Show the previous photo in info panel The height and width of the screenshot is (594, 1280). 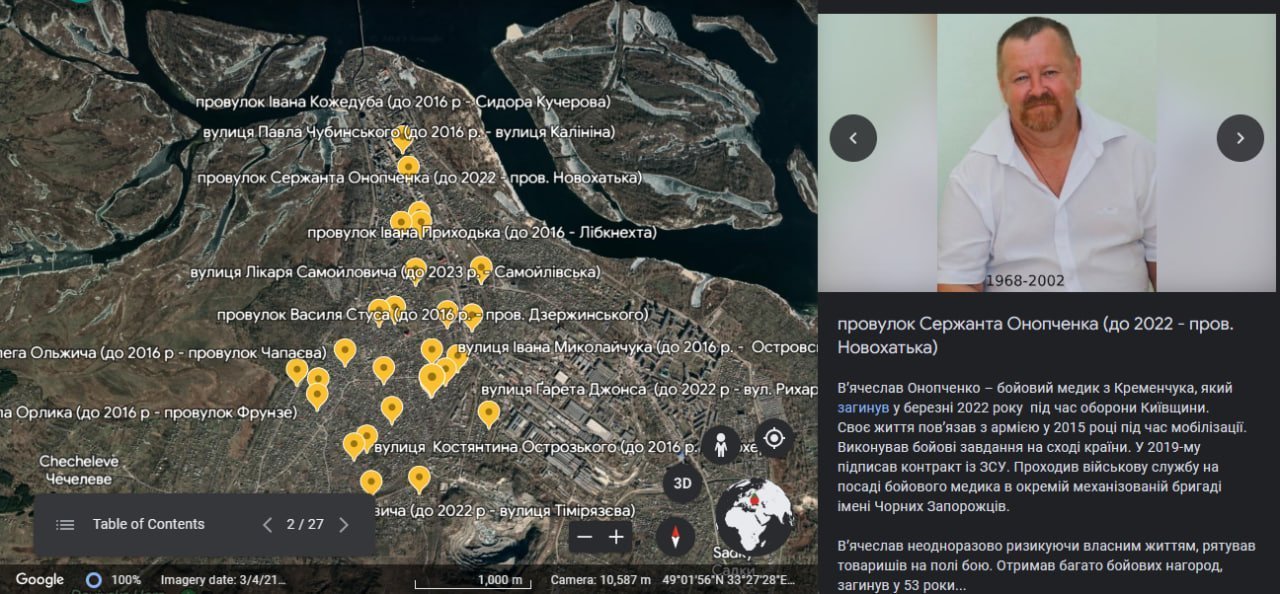pos(853,138)
